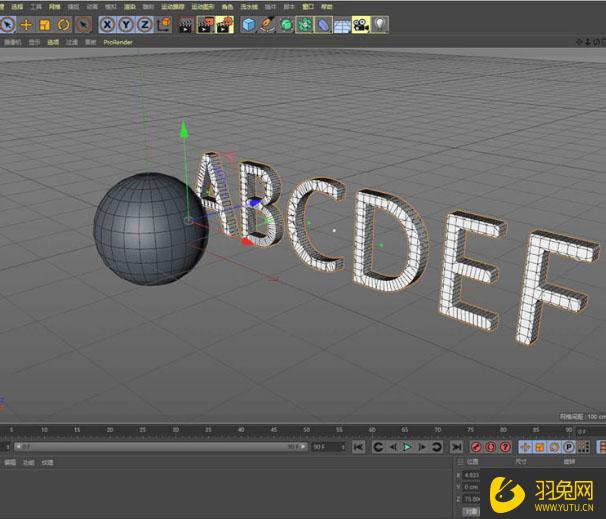
Task: Add a Camera object
Action: coord(361,25)
